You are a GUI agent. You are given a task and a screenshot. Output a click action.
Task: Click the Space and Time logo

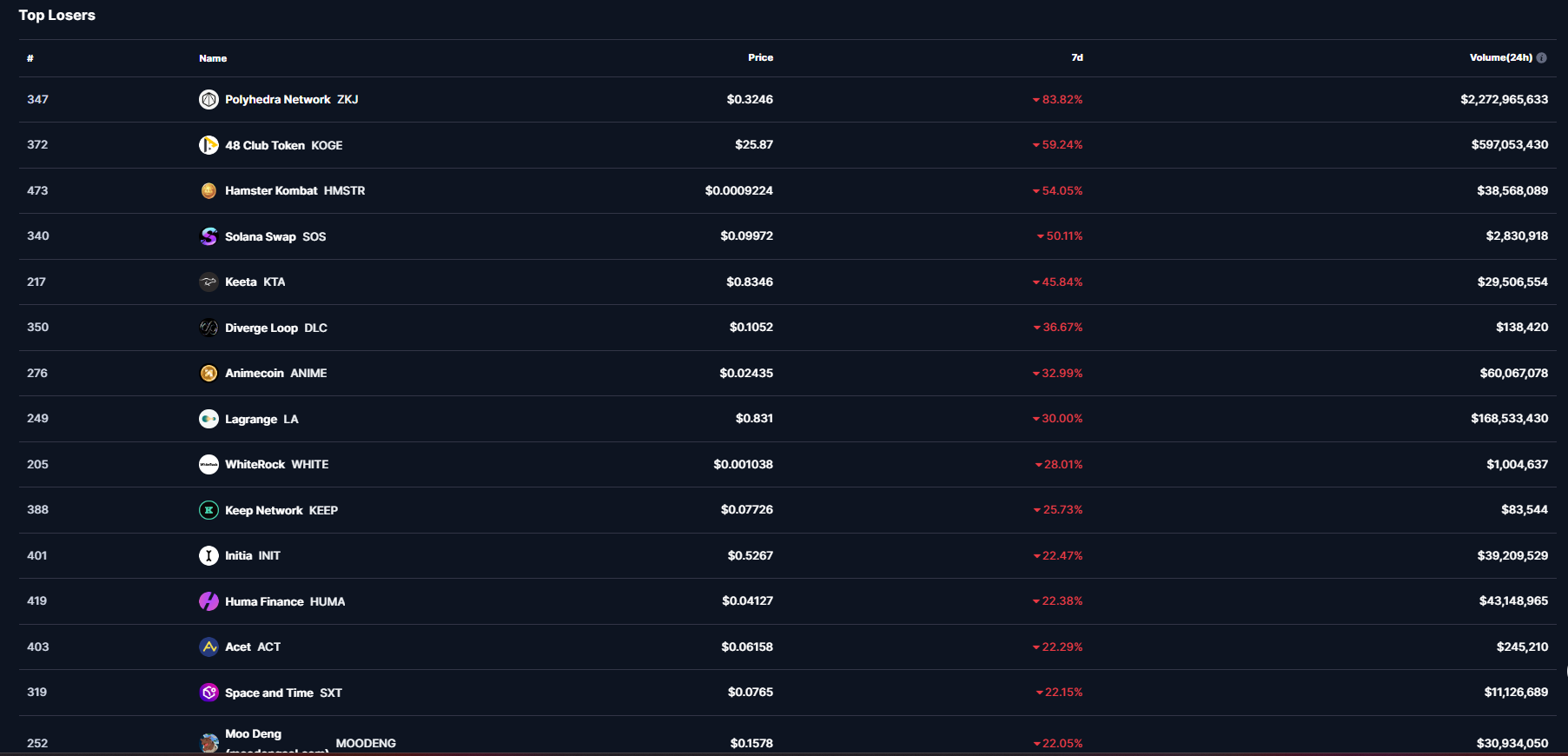coord(208,693)
